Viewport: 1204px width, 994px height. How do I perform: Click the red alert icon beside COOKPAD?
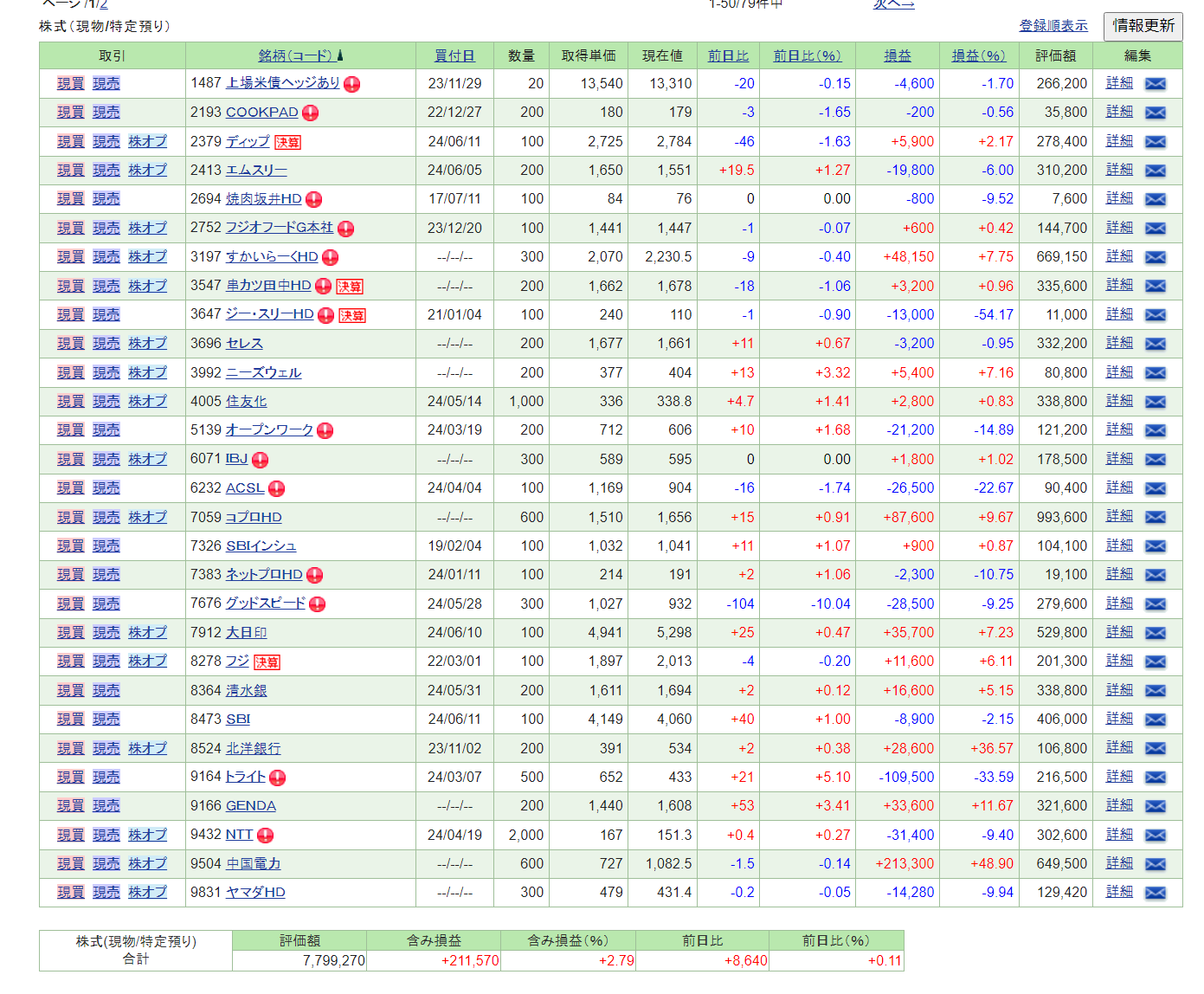tap(311, 113)
